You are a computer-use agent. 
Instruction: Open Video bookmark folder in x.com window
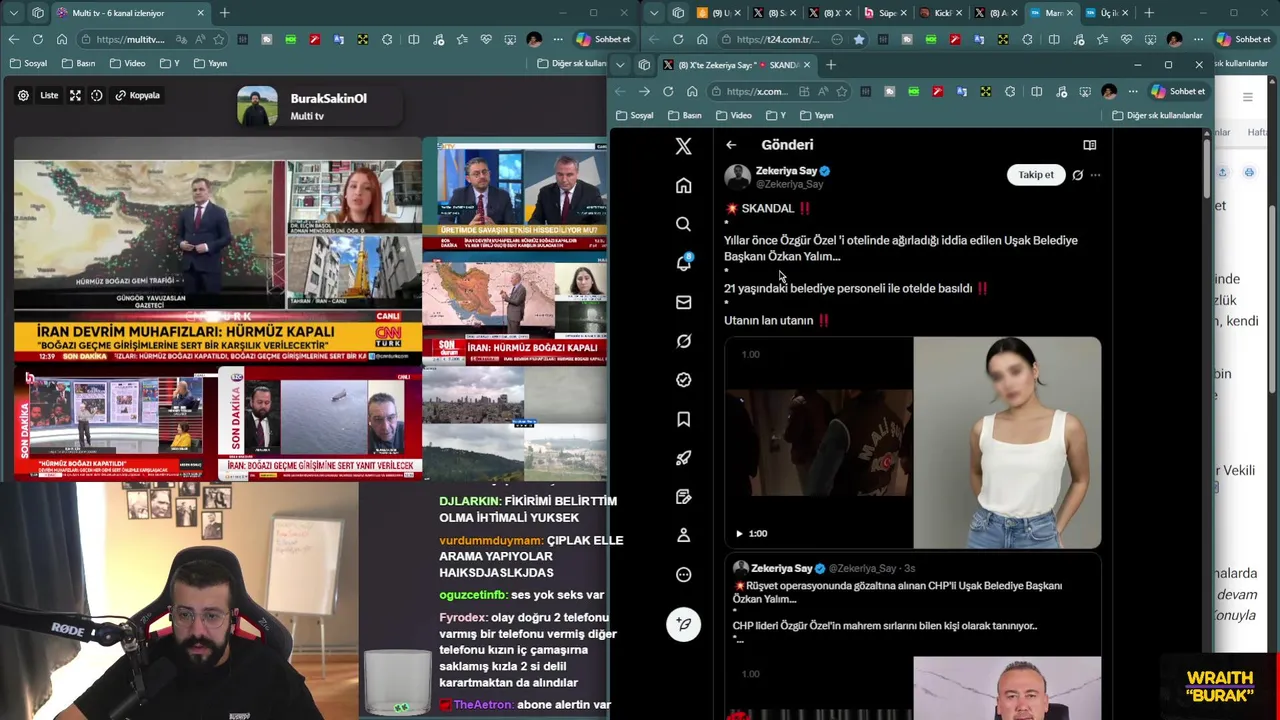pos(733,115)
